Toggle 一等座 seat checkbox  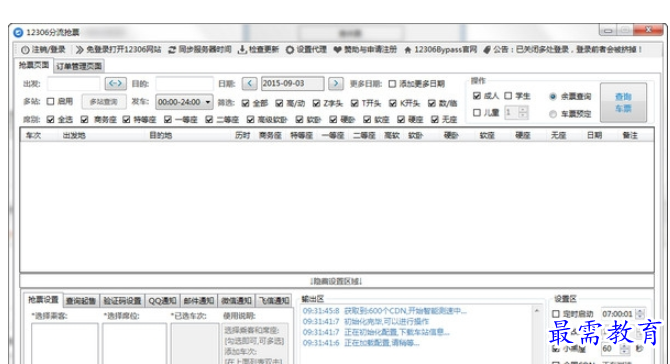168,119
